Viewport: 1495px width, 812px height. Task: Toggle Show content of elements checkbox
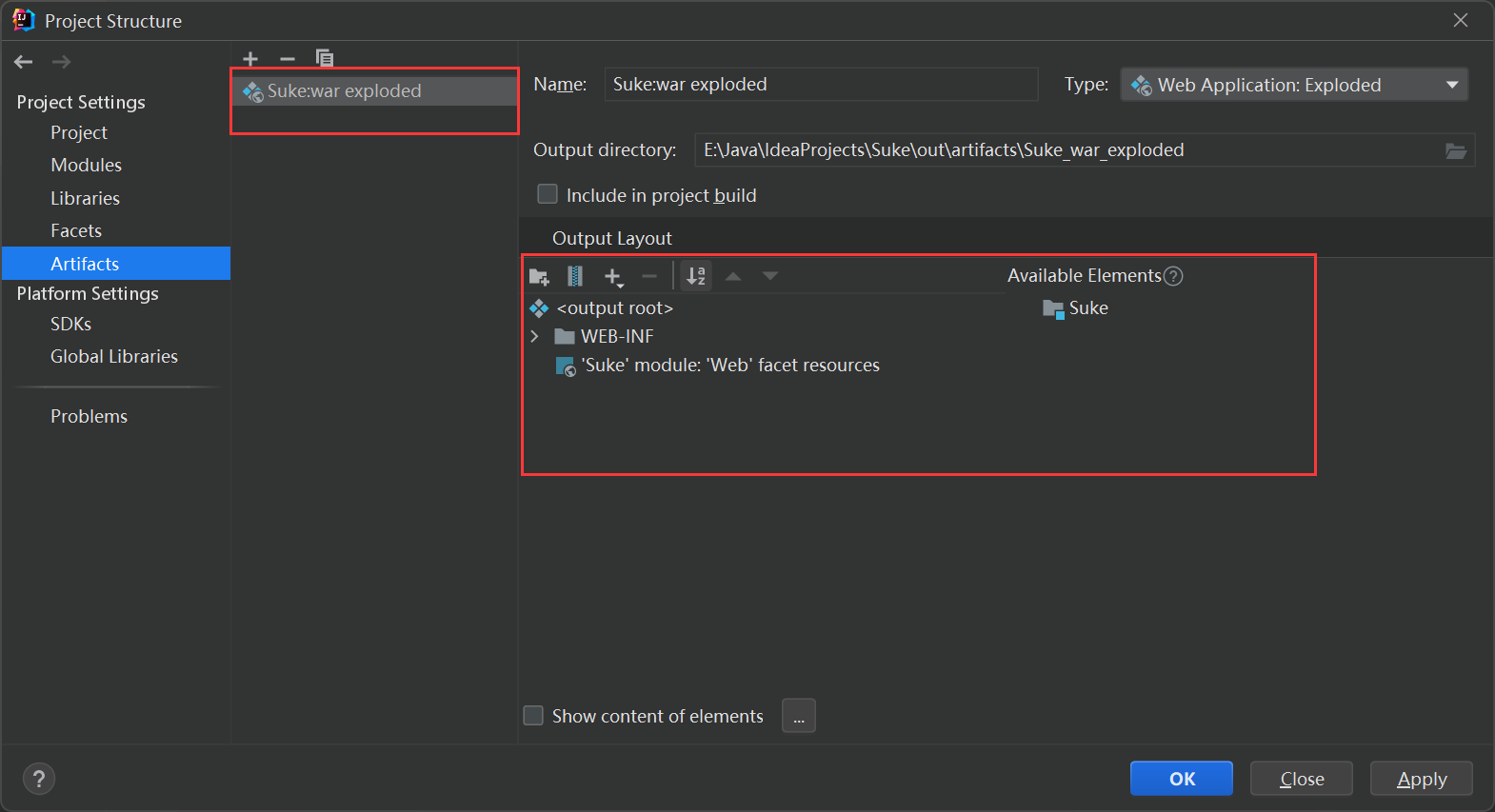[x=533, y=716]
